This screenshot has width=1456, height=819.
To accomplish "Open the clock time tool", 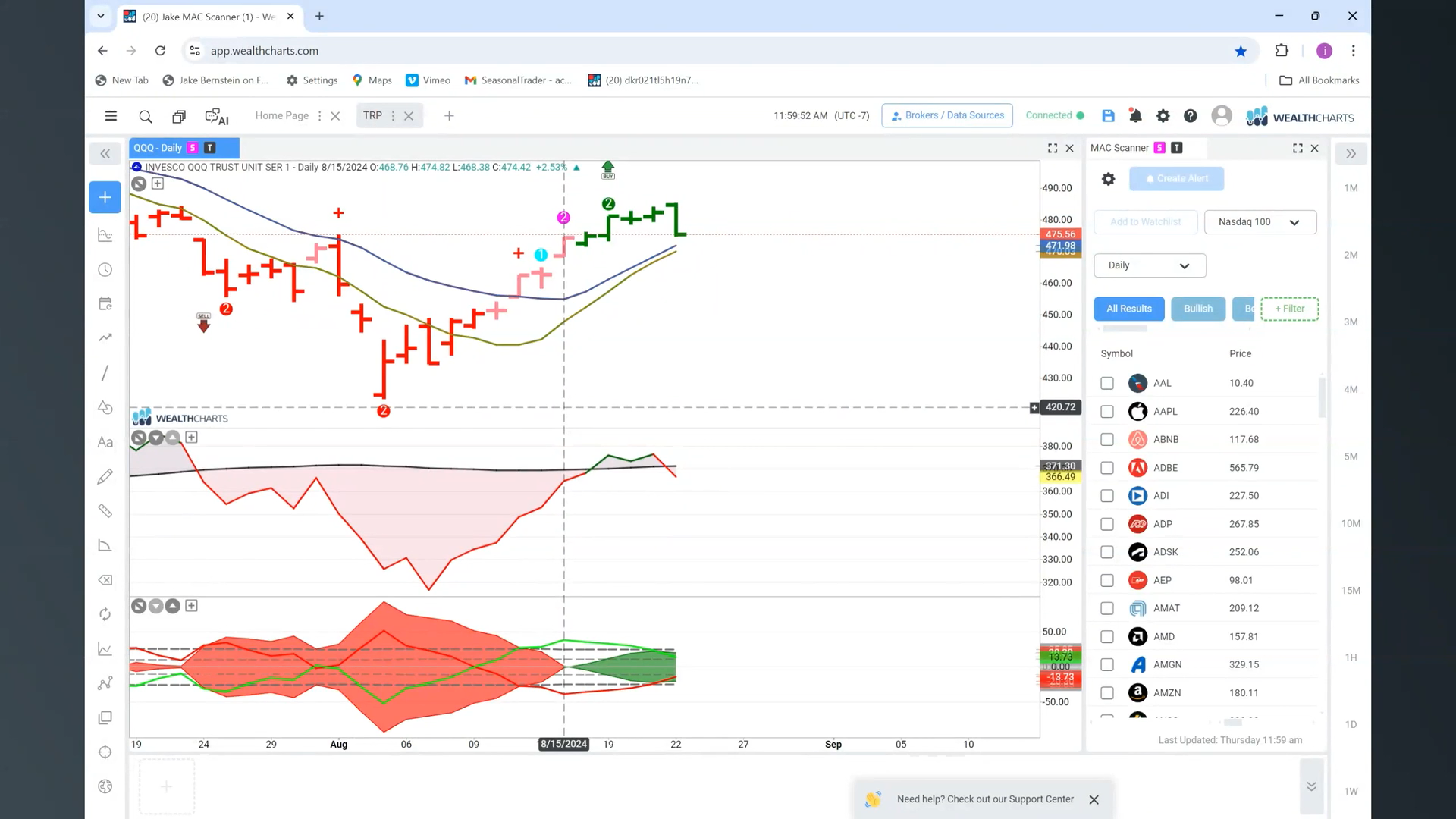I will 105,270.
